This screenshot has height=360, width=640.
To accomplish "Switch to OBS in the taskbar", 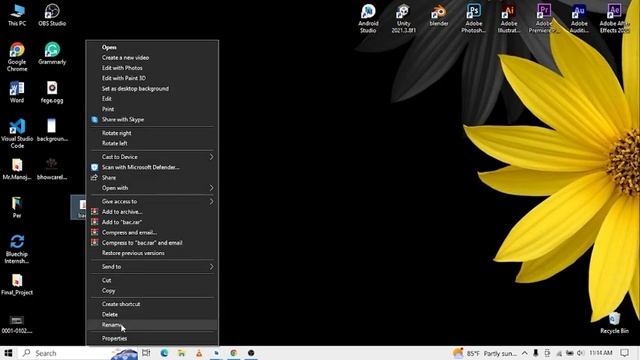I will 251,353.
